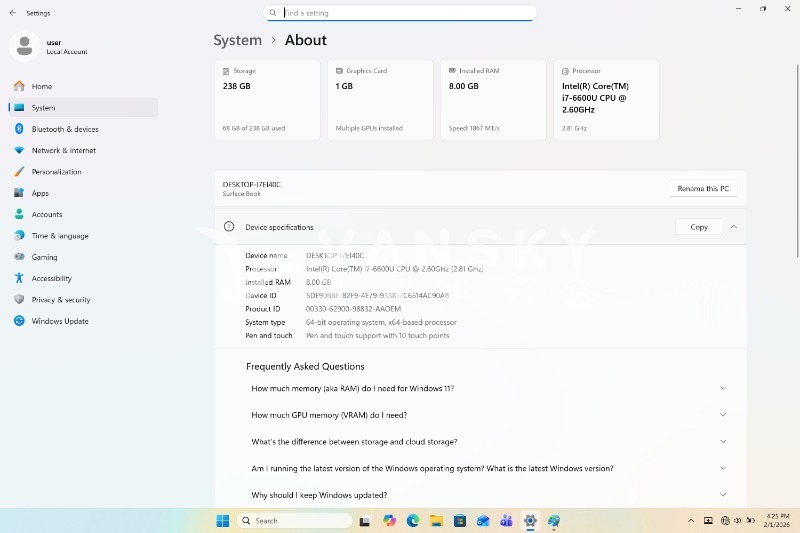
Task: Open Microsoft Edge from the taskbar
Action: (x=413, y=521)
